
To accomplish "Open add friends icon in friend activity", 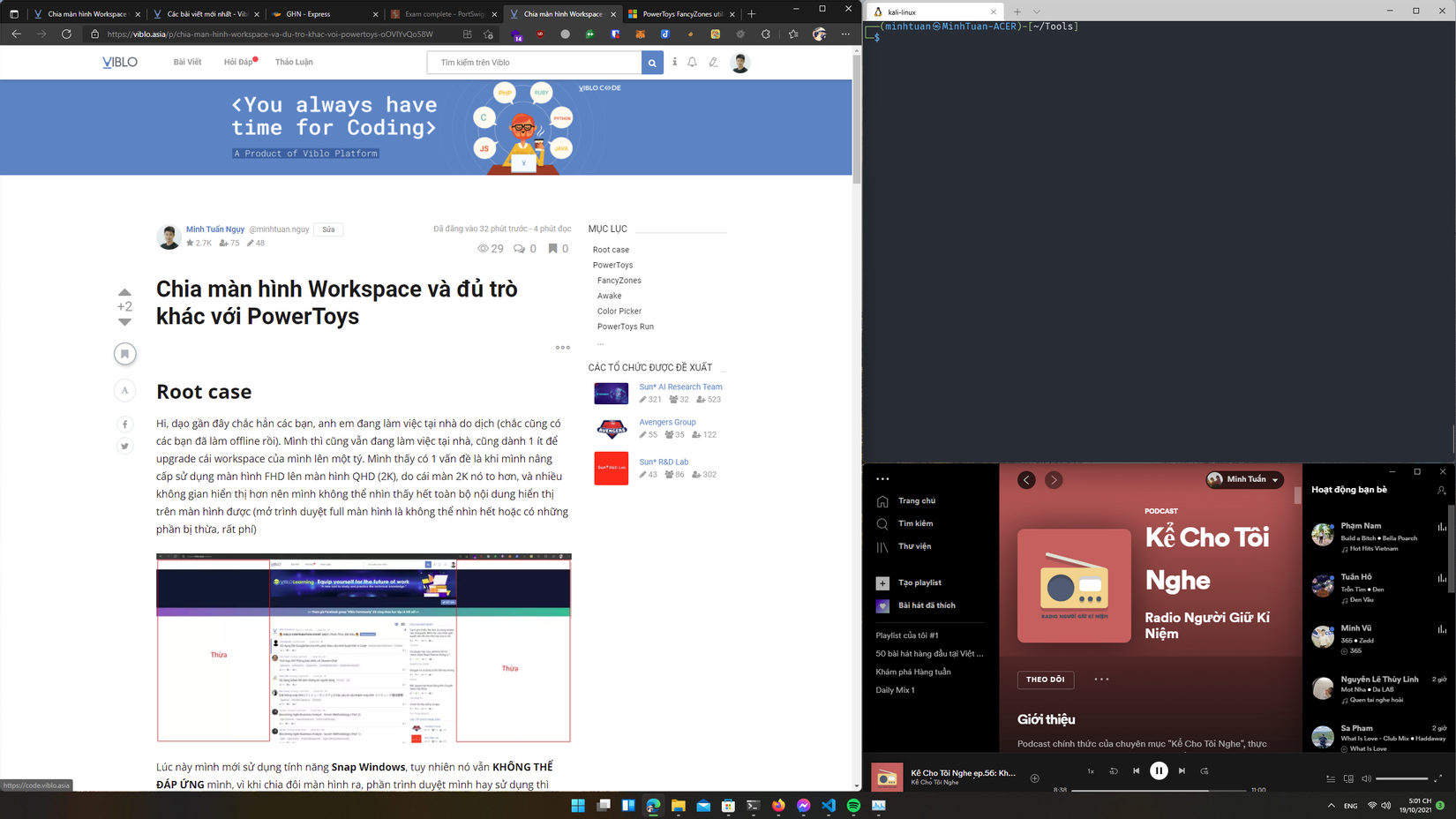I will [1442, 490].
